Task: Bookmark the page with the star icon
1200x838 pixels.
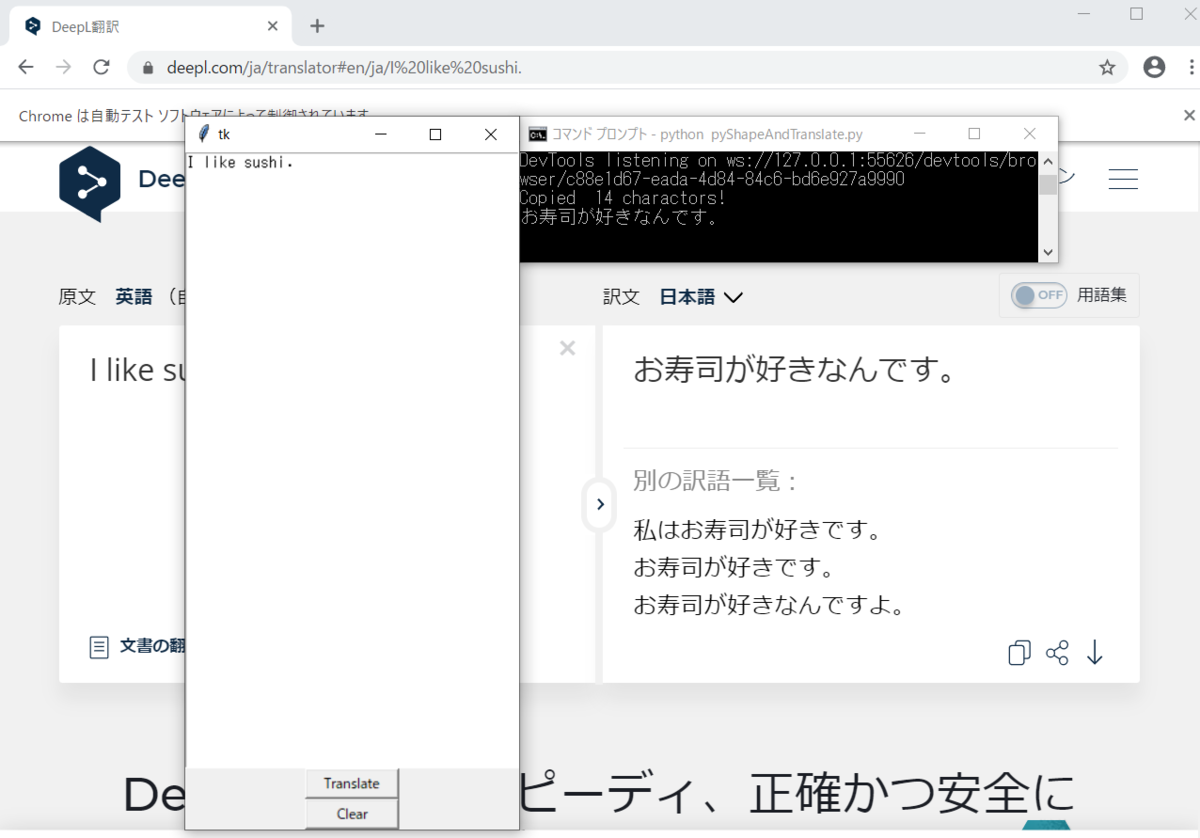Action: [x=1107, y=67]
